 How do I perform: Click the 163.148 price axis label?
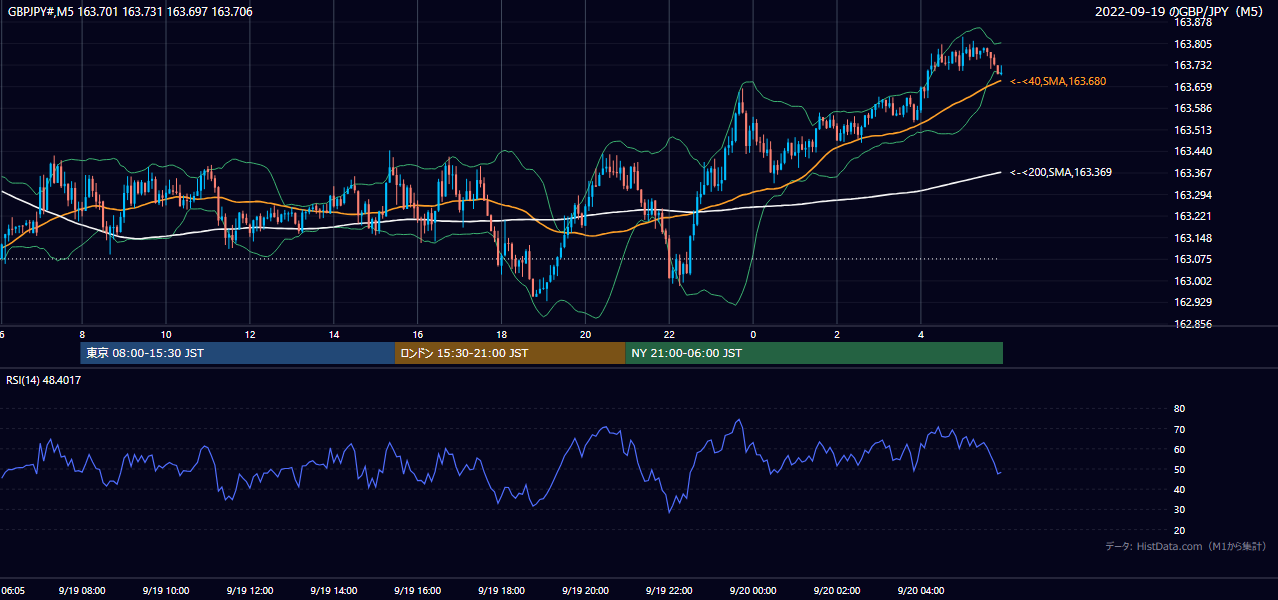[x=1192, y=238]
